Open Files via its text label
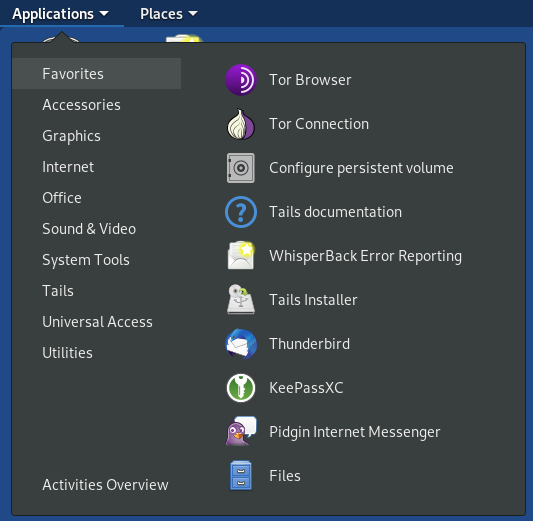Image resolution: width=533 pixels, height=521 pixels. click(x=285, y=475)
